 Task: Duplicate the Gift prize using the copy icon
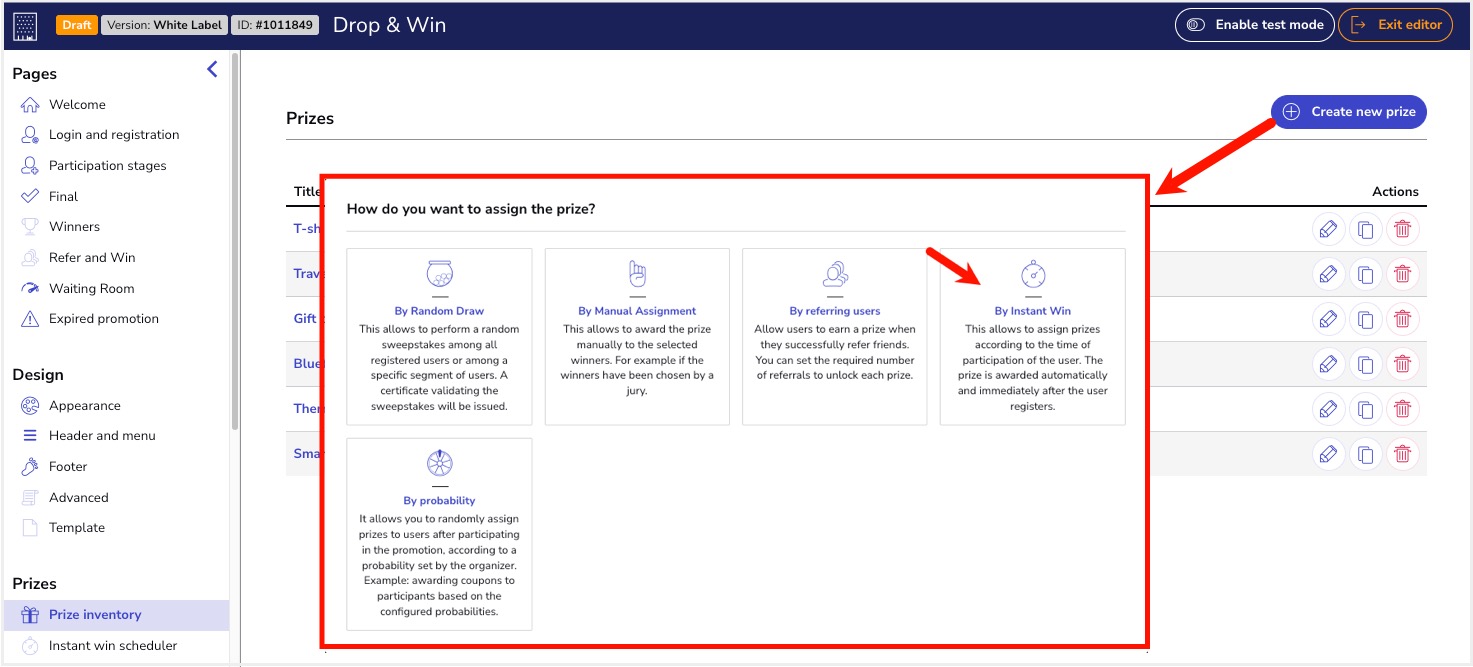coord(1365,318)
